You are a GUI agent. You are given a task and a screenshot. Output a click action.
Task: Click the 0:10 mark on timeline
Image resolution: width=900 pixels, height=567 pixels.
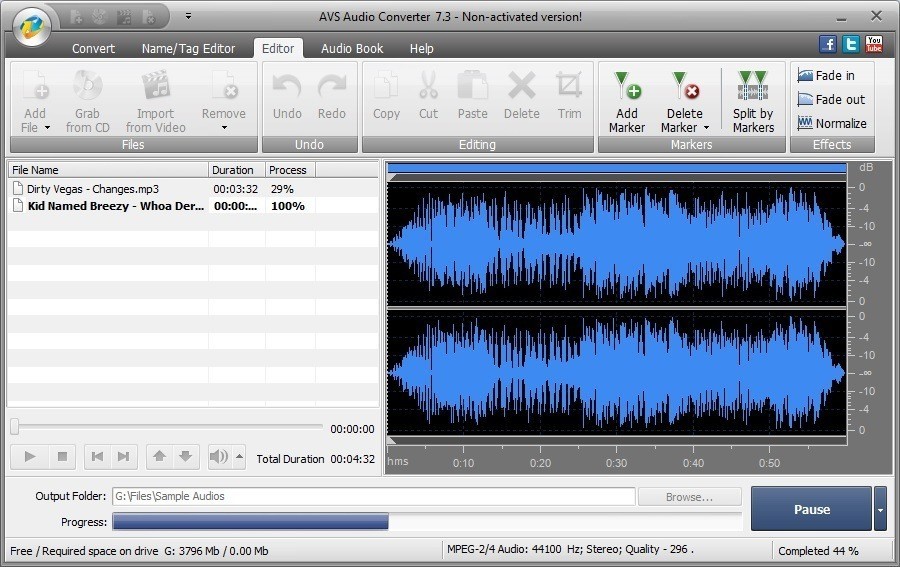[463, 463]
